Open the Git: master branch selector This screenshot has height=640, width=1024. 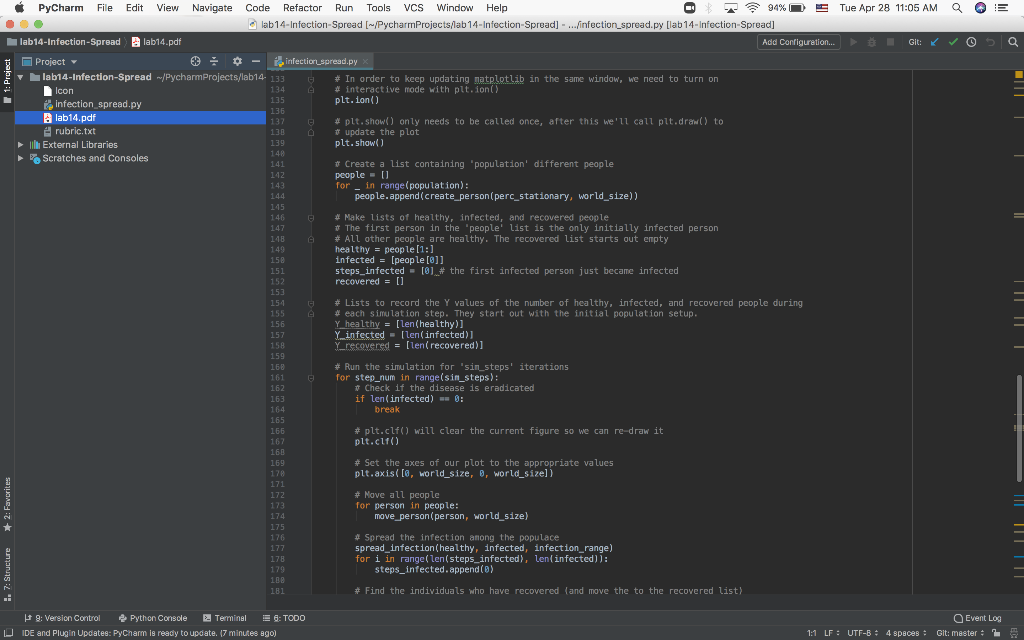[x=960, y=633]
